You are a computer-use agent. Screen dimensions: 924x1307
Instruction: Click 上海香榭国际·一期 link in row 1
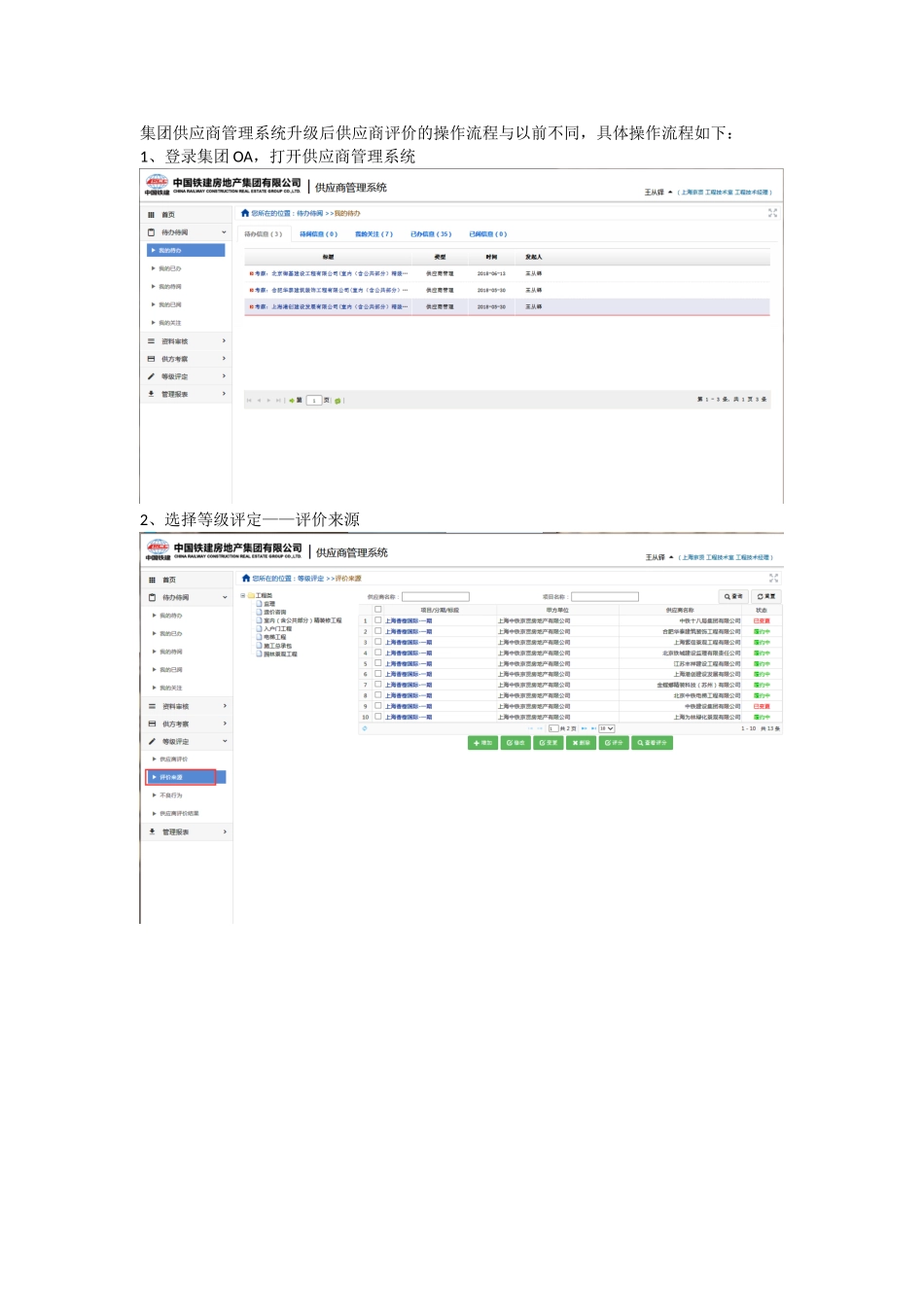tap(409, 620)
